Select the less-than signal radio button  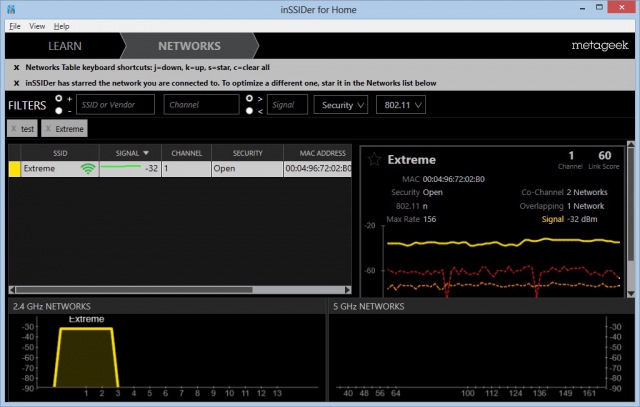(x=249, y=111)
